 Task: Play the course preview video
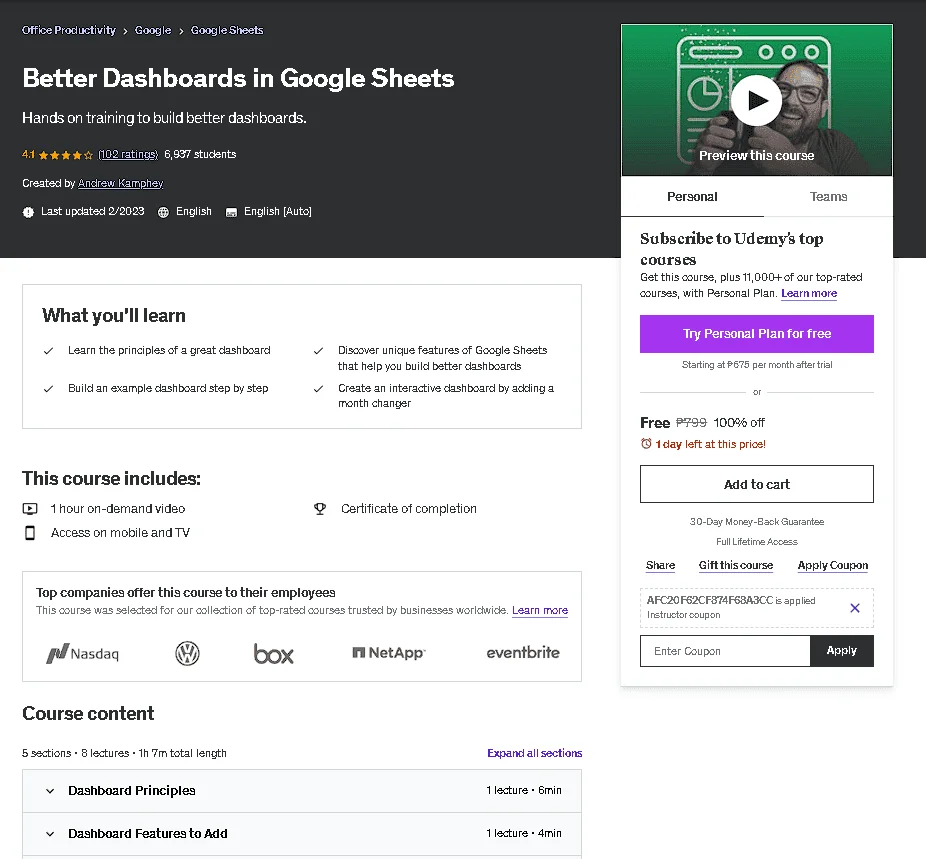coord(756,100)
